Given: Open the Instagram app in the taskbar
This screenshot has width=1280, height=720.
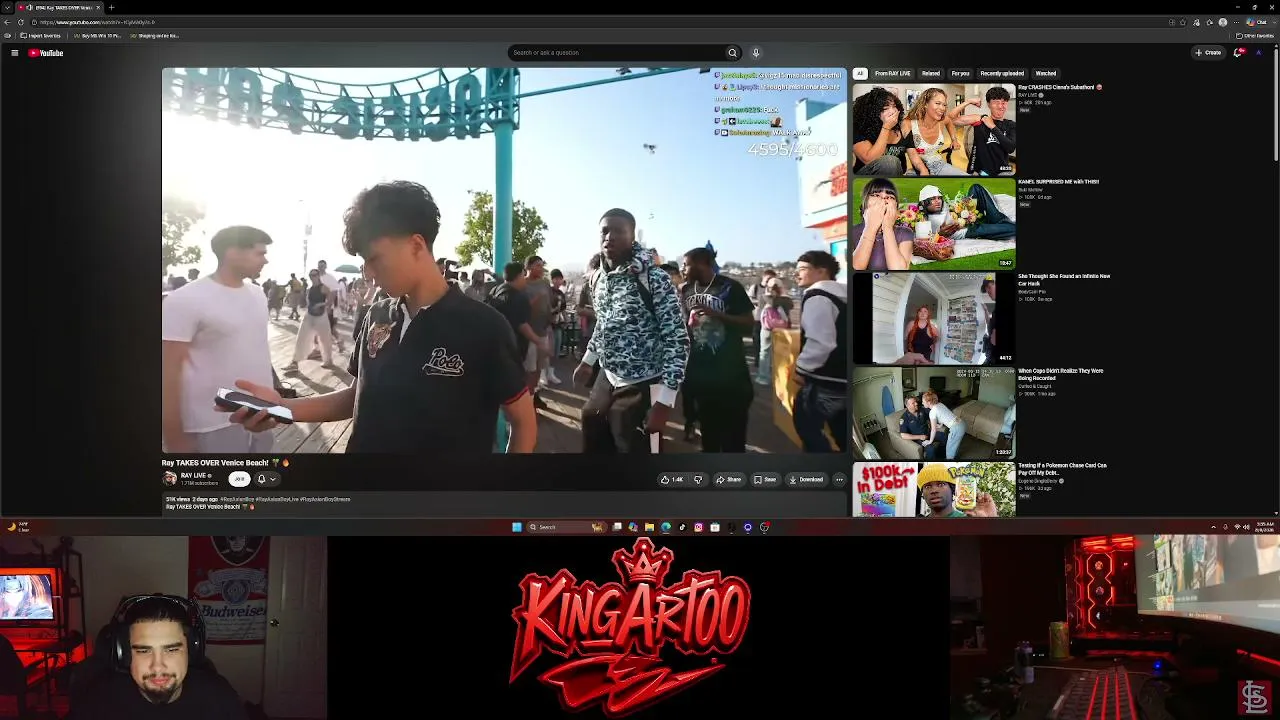Looking at the screenshot, I should pyautogui.click(x=698, y=527).
